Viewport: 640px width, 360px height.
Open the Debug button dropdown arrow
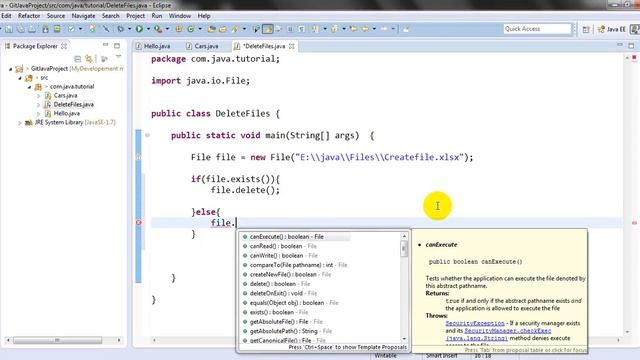coord(129,29)
